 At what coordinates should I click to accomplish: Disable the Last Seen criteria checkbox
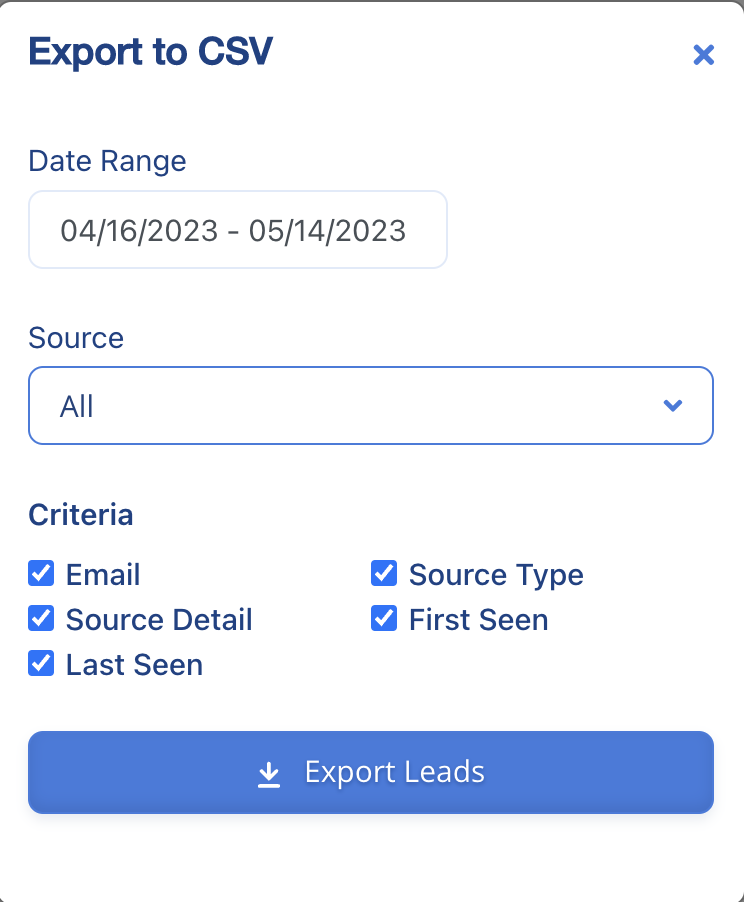[41, 663]
